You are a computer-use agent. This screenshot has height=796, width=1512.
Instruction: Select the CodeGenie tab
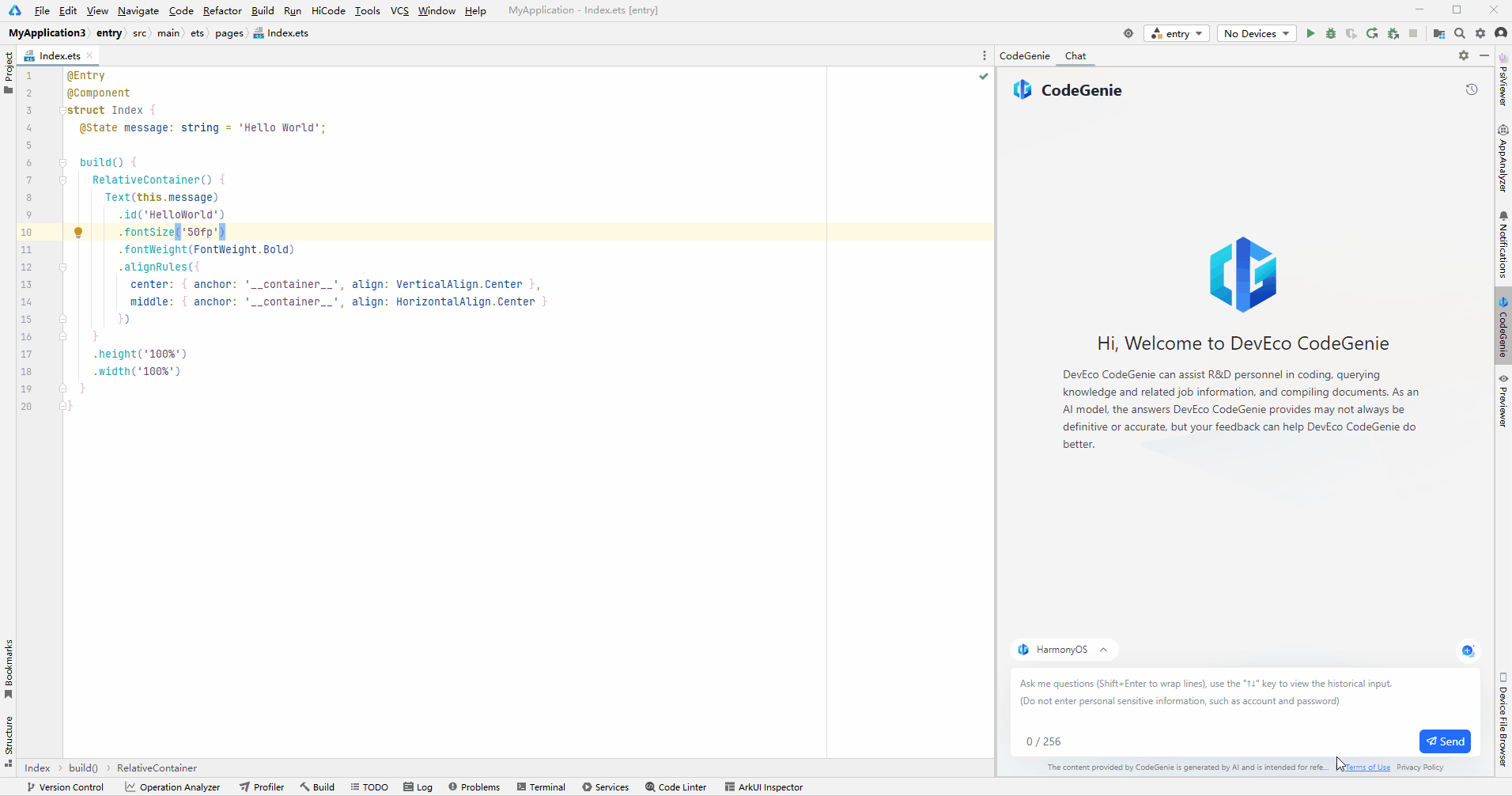tap(1025, 55)
